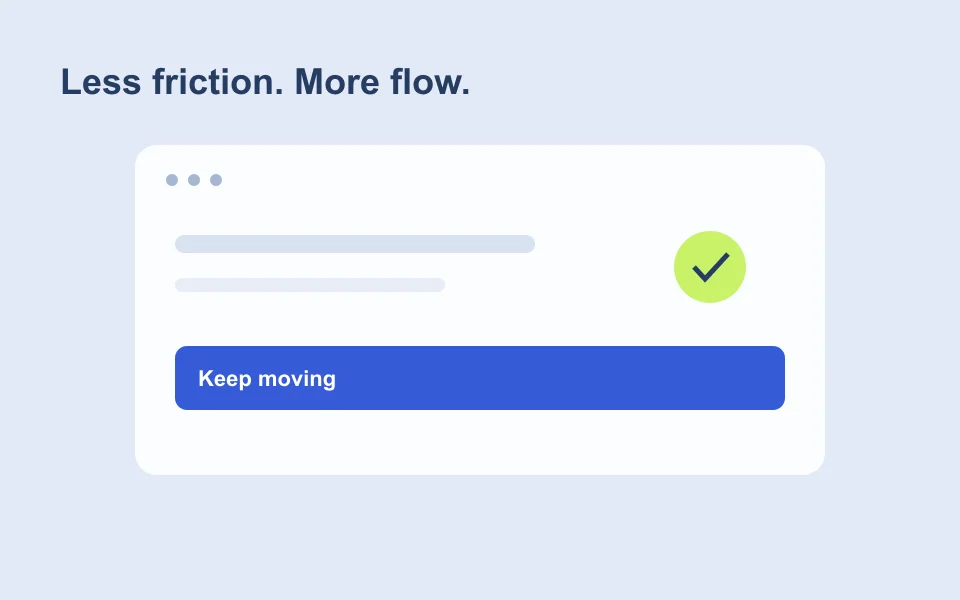Click the word 'Less' in the headline

[101, 82]
